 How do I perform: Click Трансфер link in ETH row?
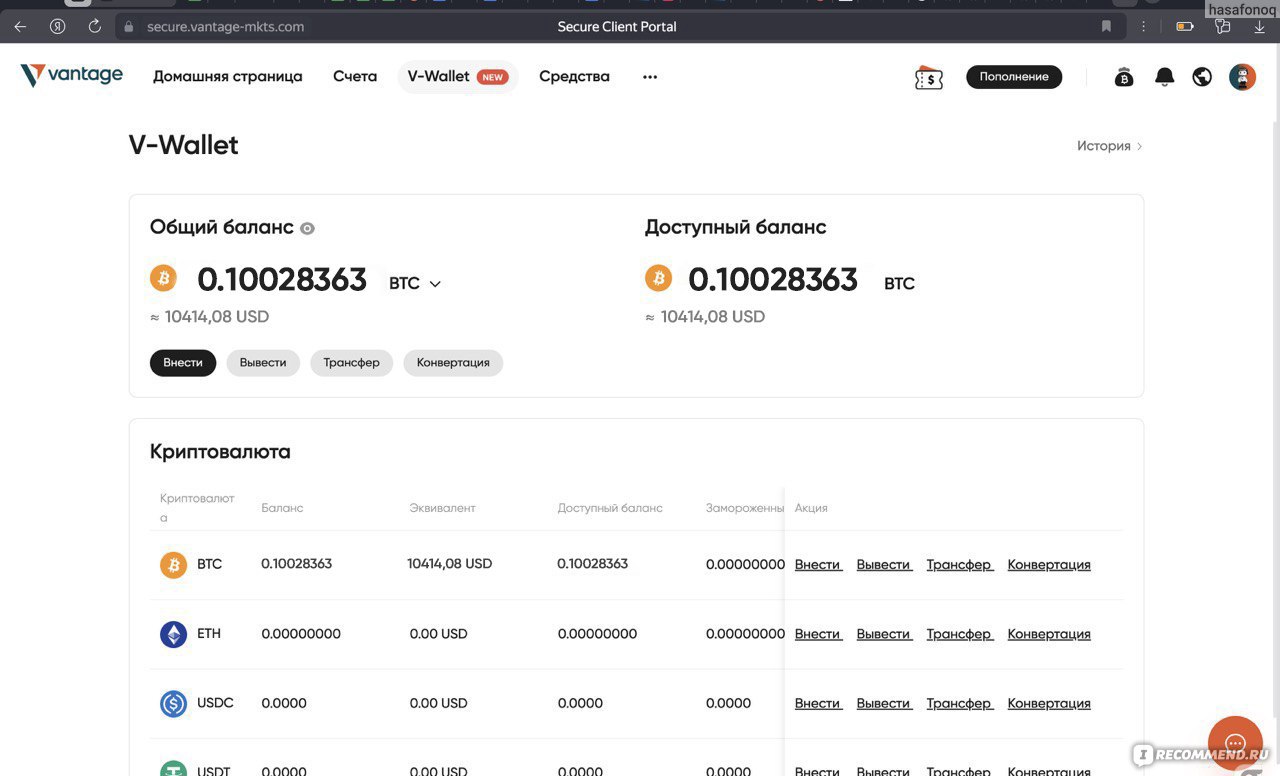click(x=959, y=634)
